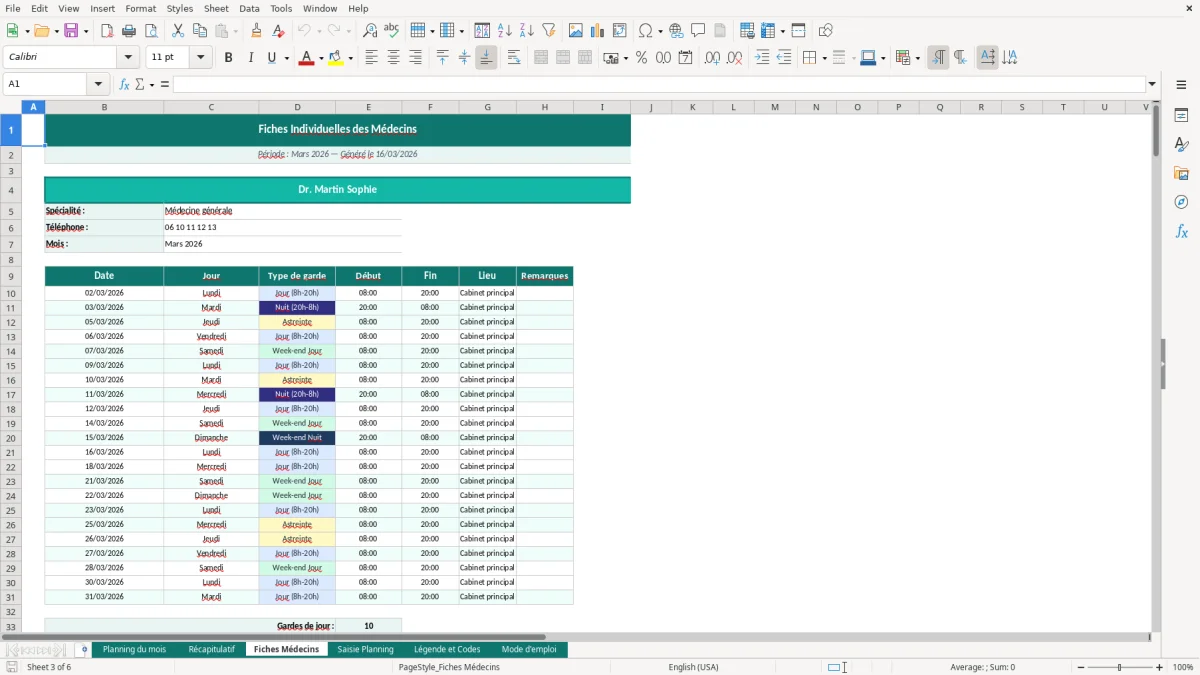1200x675 pixels.
Task: Click the vertical scrollbar
Action: 1156,365
